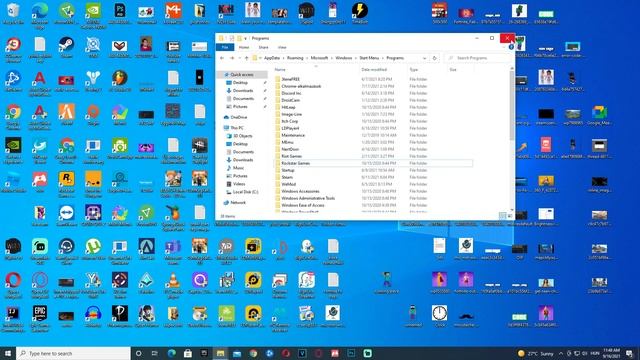640x360 pixels.
Task: Open Music in the navigation pane
Action: [238, 168]
